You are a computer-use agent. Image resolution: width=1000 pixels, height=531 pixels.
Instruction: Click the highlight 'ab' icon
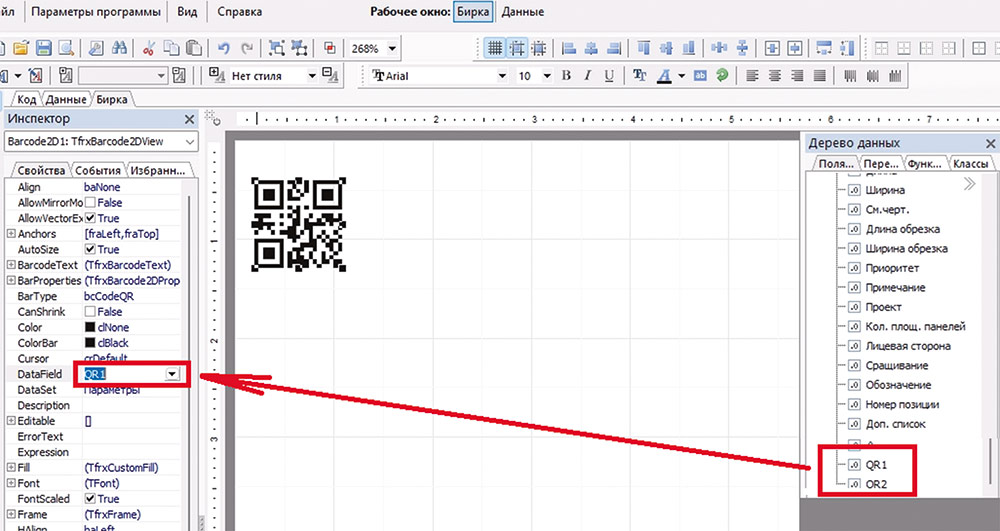[700, 76]
